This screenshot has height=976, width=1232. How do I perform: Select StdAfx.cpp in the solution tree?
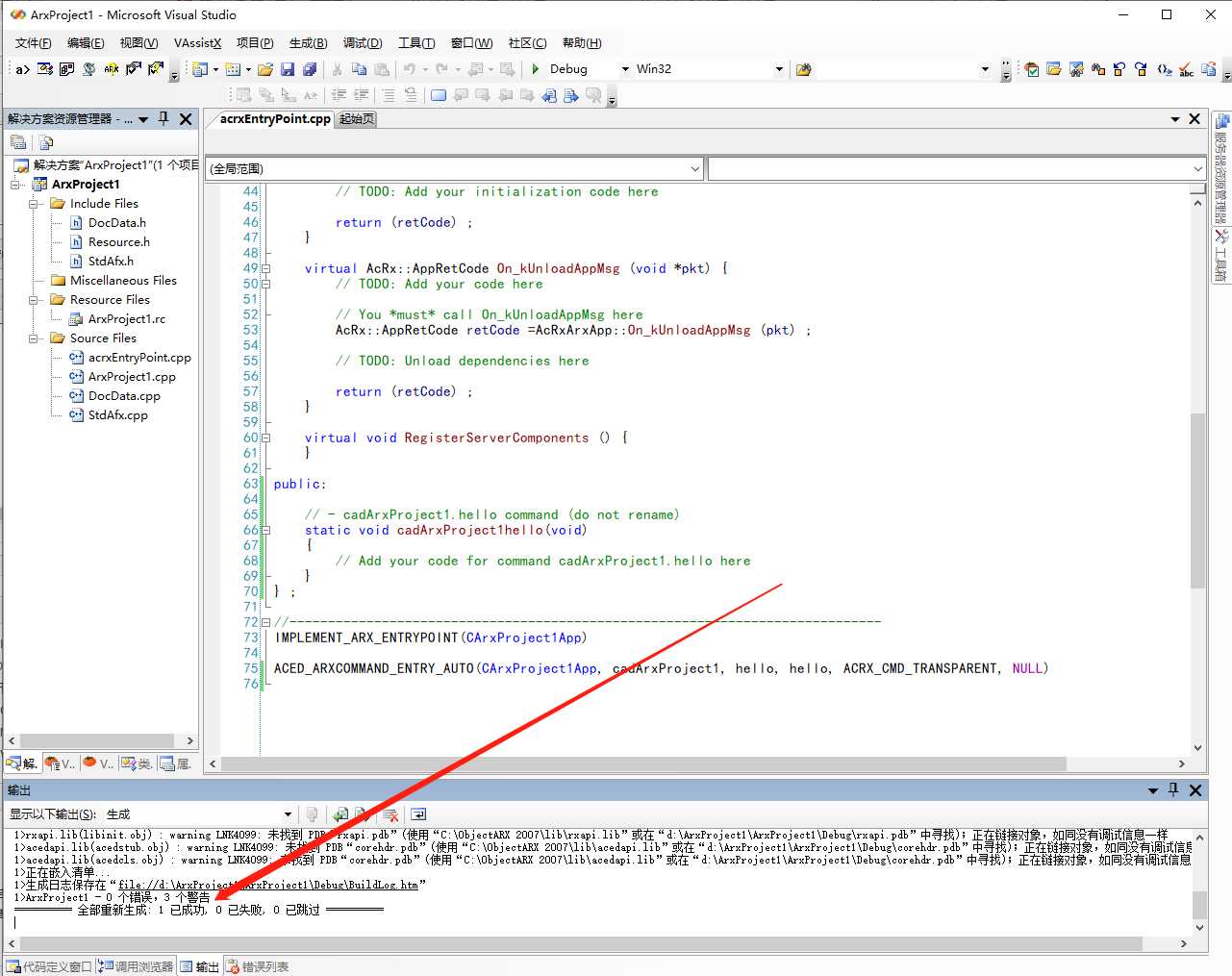point(118,415)
